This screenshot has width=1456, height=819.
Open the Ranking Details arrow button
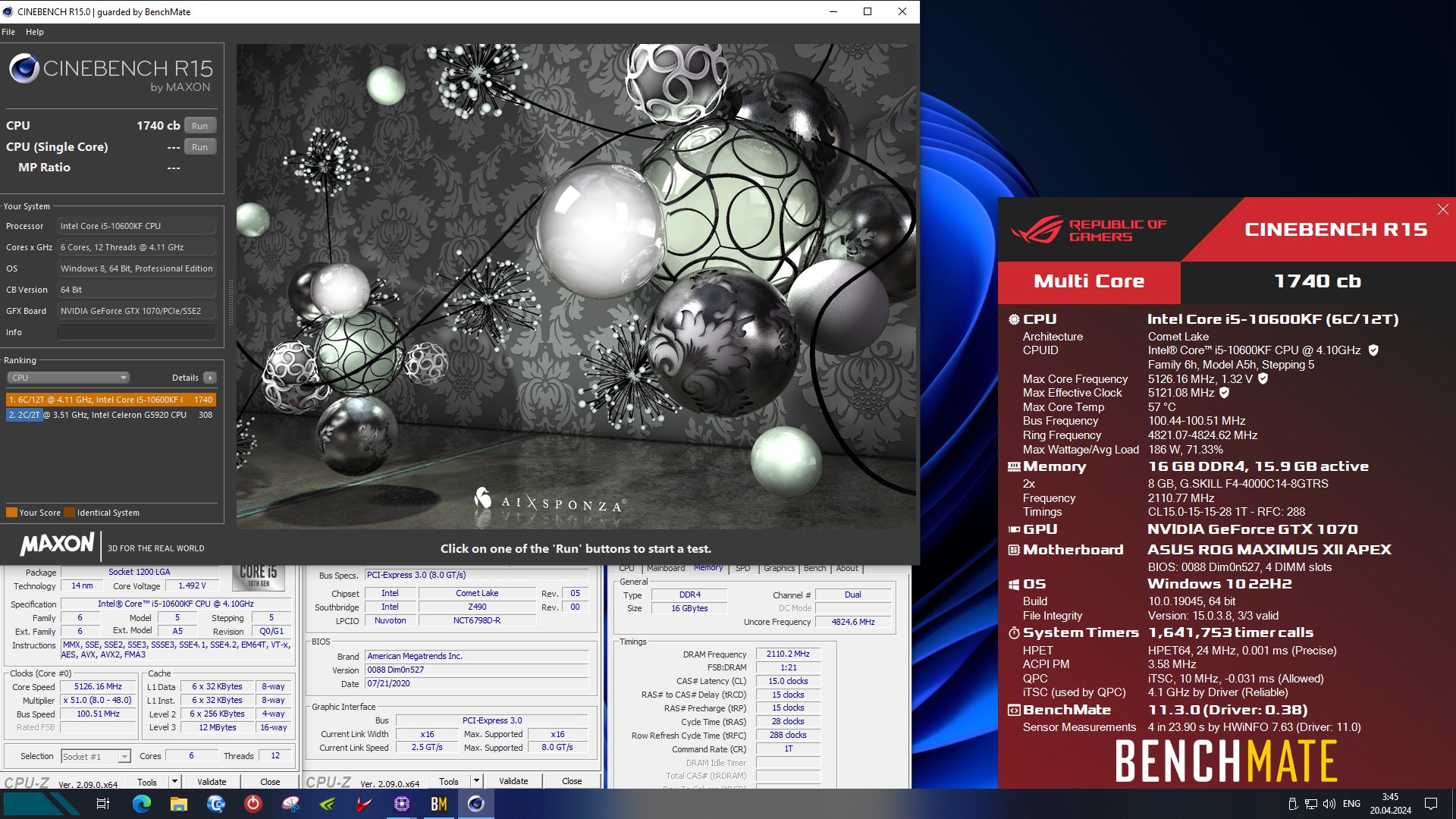coord(210,378)
